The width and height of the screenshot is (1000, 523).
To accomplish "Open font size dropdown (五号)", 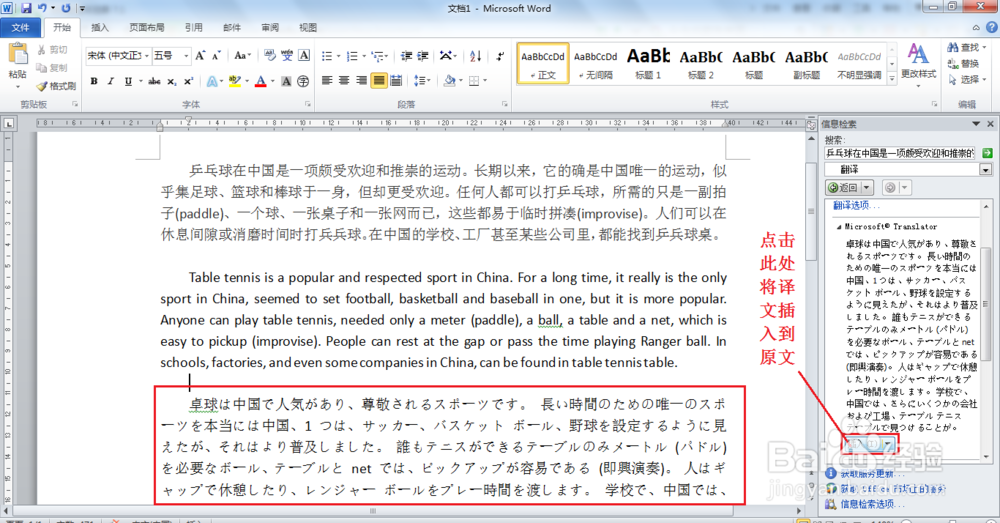I will click(x=186, y=56).
